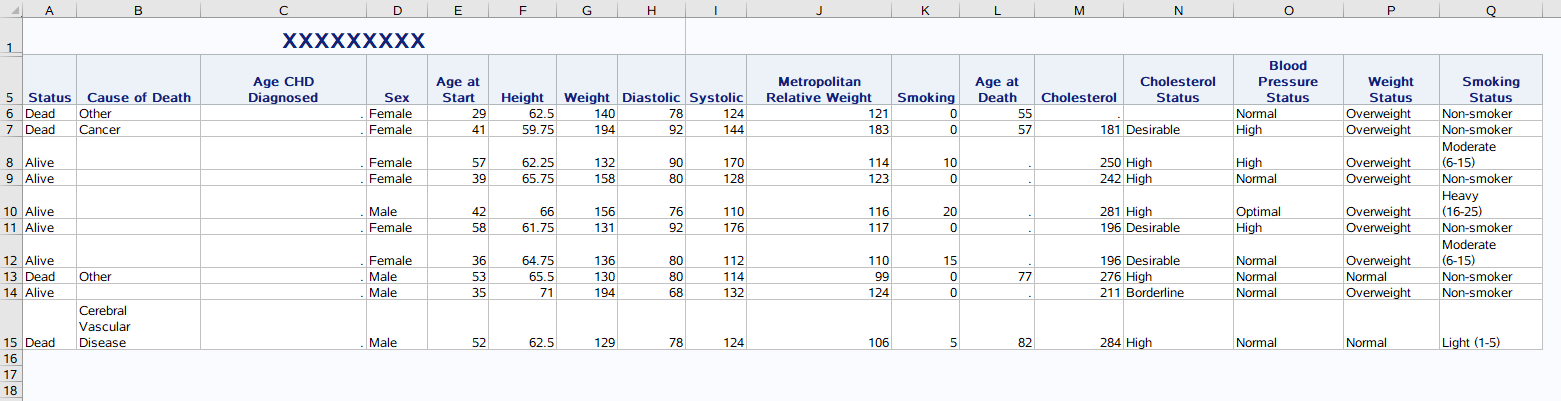Select the Age CHD Diagnosed header cell
The height and width of the screenshot is (401, 1561).
[x=283, y=89]
